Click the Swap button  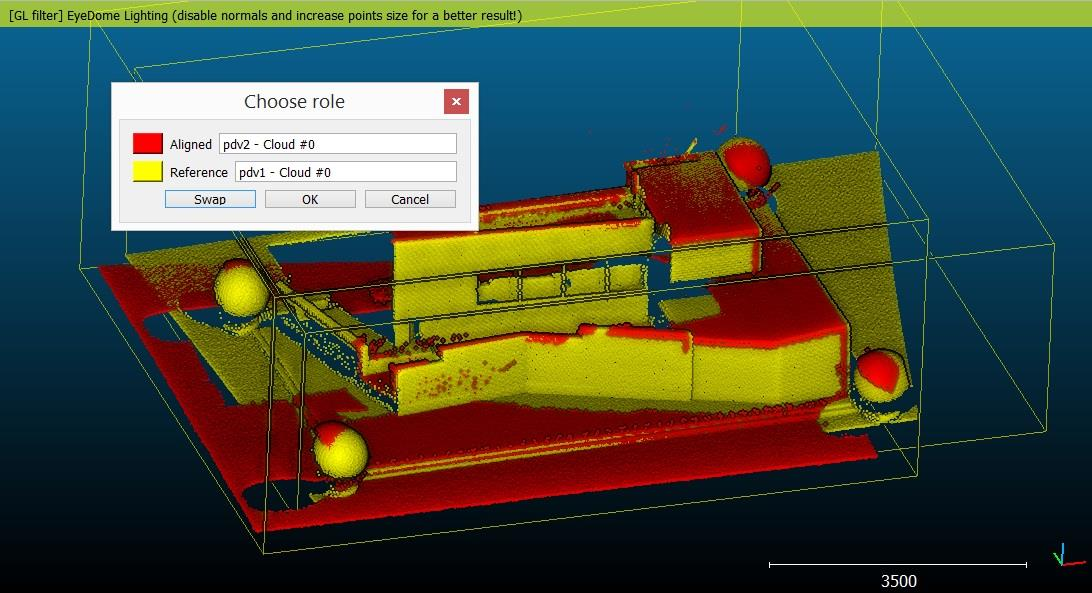pyautogui.click(x=210, y=199)
